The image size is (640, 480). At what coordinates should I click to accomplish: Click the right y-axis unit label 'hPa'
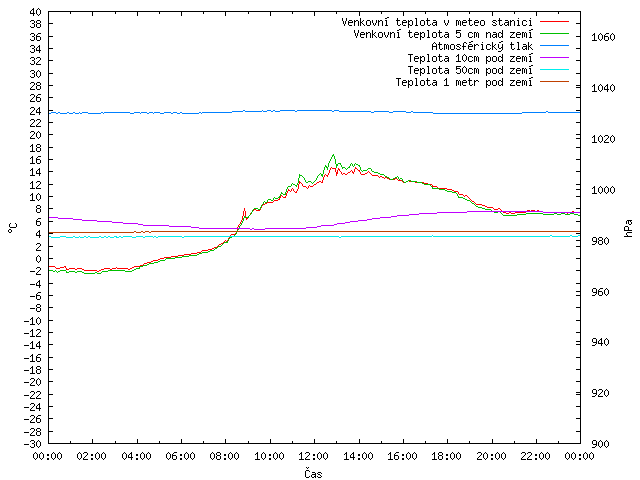629,228
